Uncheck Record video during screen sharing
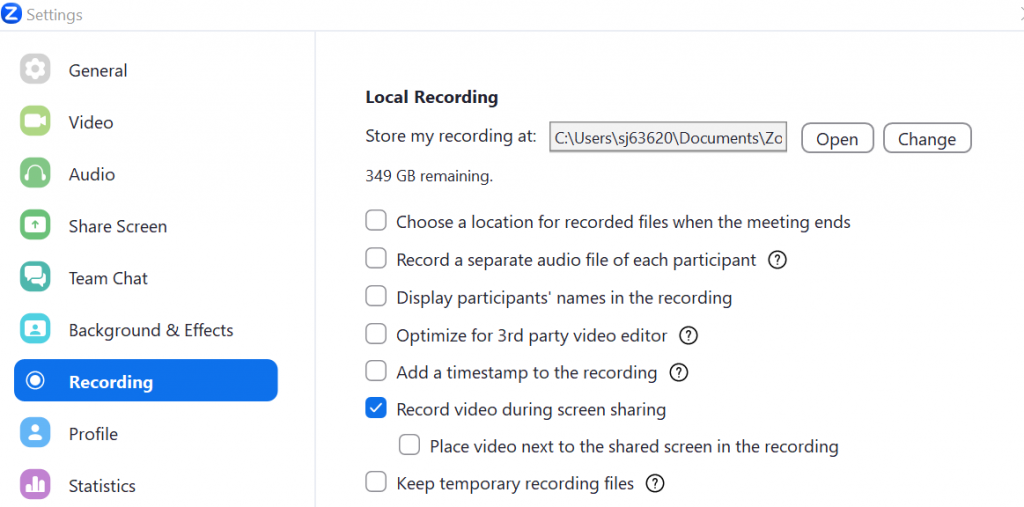The image size is (1024, 507). point(376,408)
